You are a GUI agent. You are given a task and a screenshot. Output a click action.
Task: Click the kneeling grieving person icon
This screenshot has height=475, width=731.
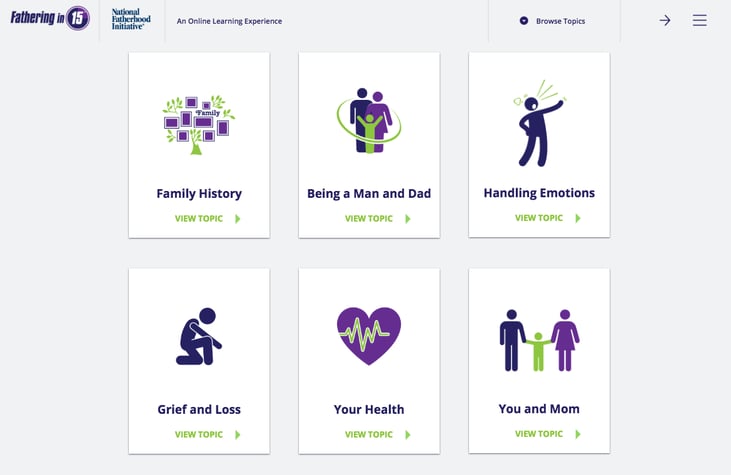pyautogui.click(x=199, y=336)
